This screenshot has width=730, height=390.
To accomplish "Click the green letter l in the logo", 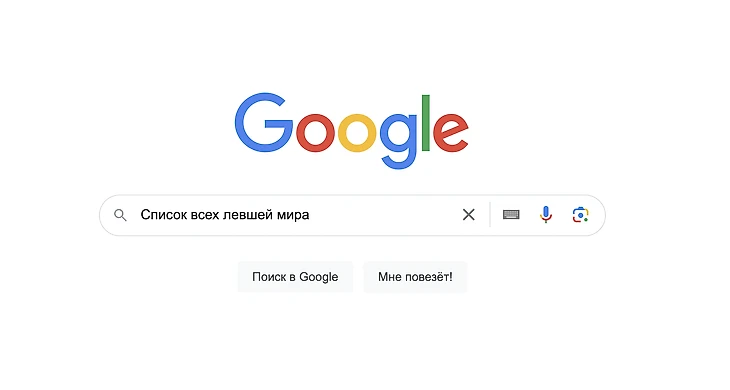I will (426, 123).
